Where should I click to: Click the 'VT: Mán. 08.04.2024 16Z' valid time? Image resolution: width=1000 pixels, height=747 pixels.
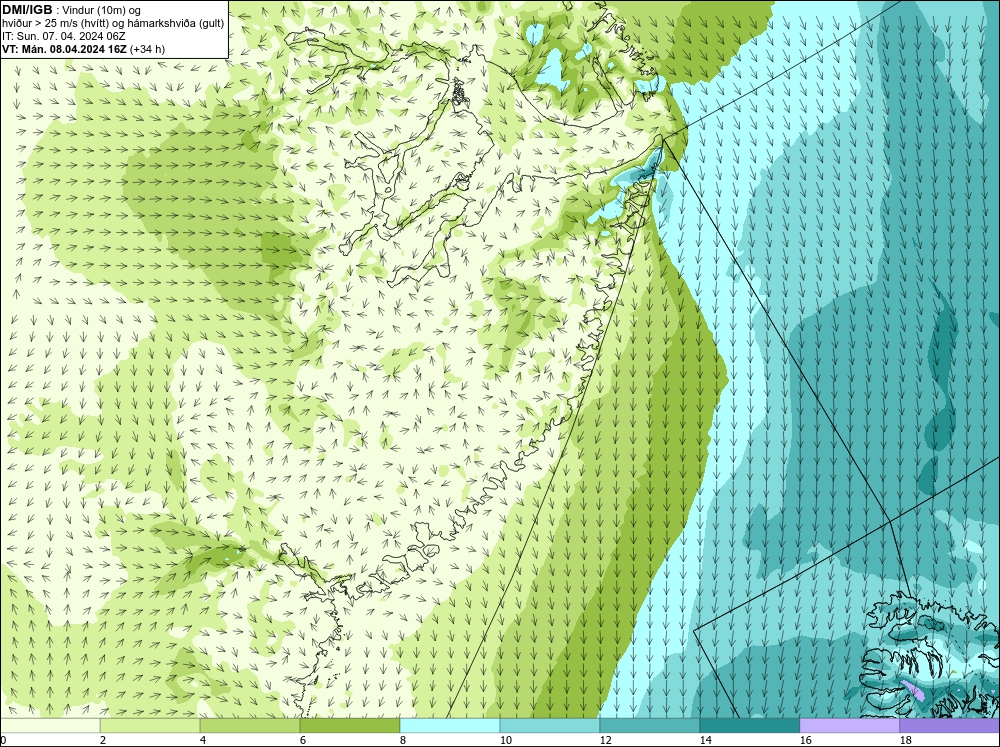click(64, 49)
